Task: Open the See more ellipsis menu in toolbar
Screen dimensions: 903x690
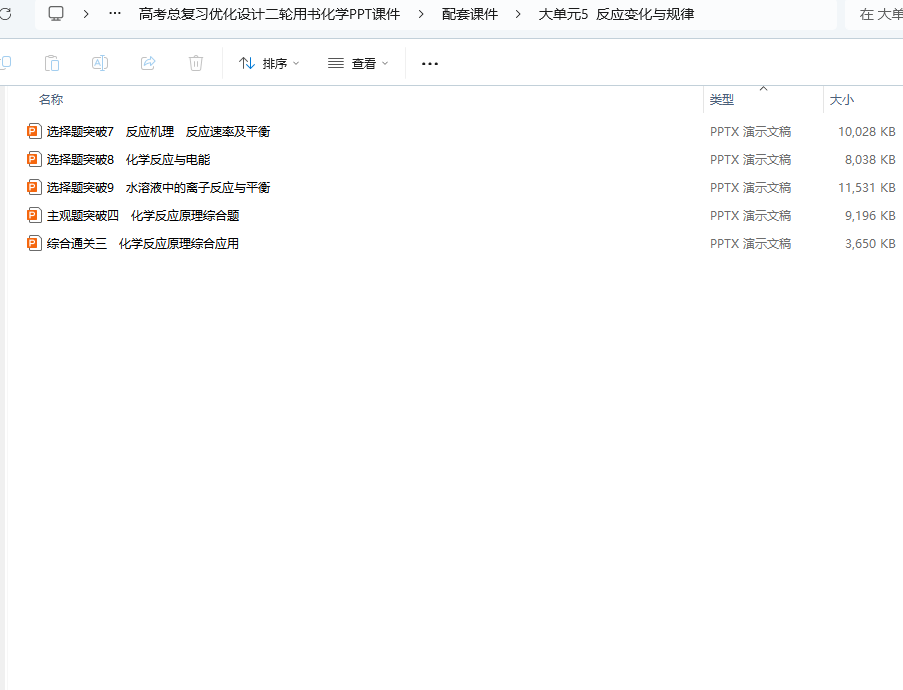Action: (x=430, y=63)
